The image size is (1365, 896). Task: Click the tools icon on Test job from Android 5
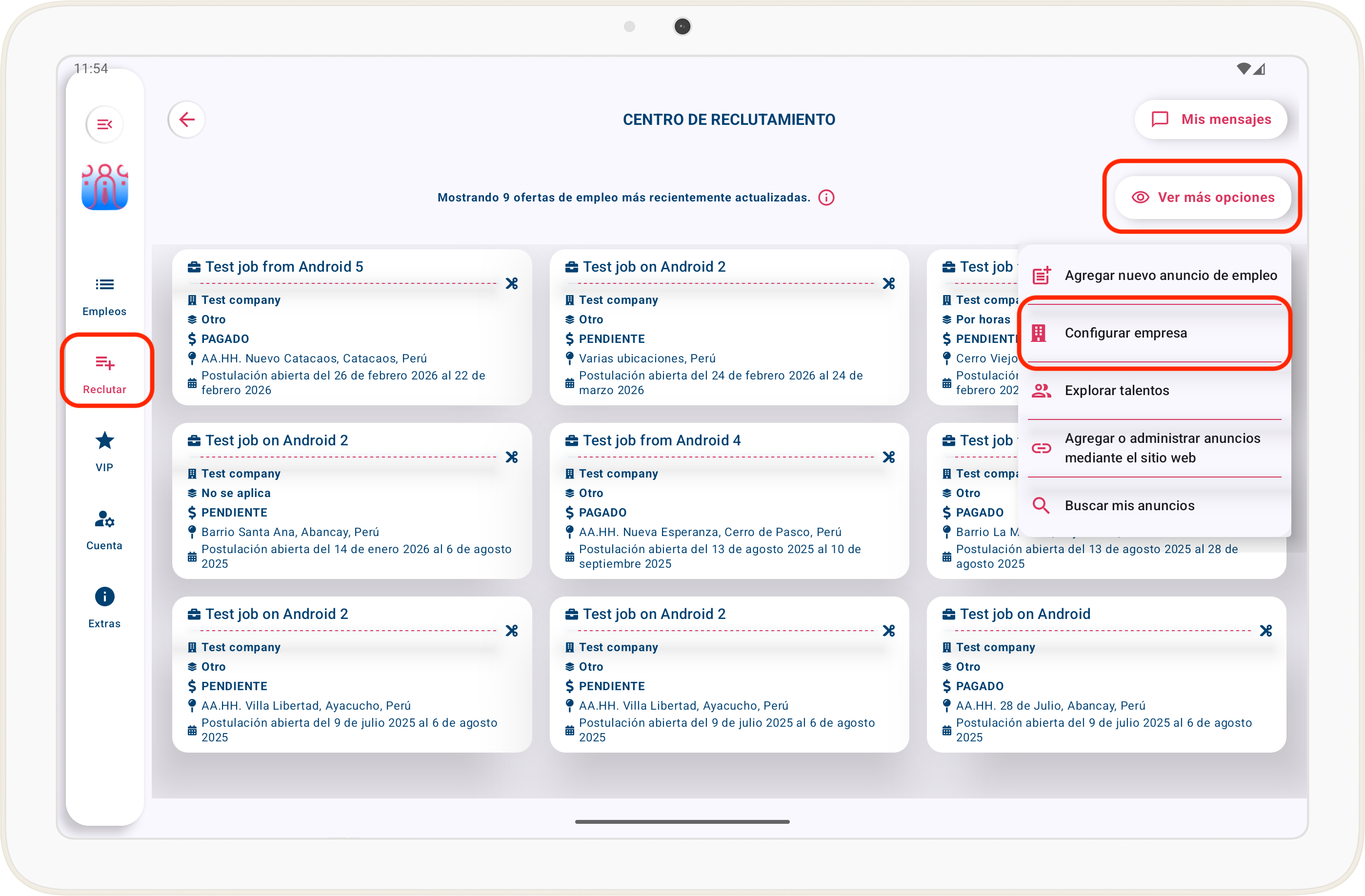[512, 283]
